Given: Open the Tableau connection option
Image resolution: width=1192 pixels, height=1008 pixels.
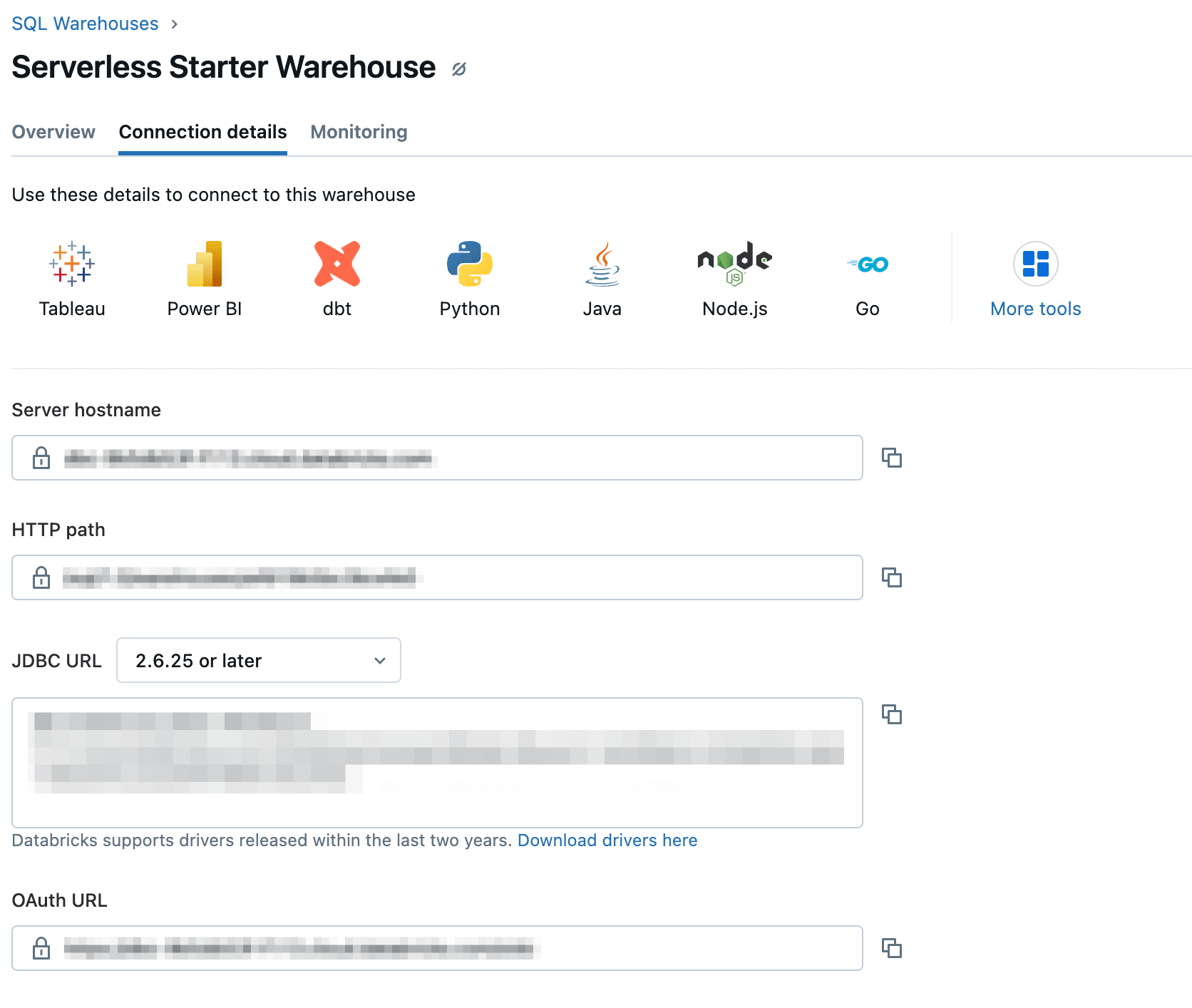Looking at the screenshot, I should click(72, 279).
